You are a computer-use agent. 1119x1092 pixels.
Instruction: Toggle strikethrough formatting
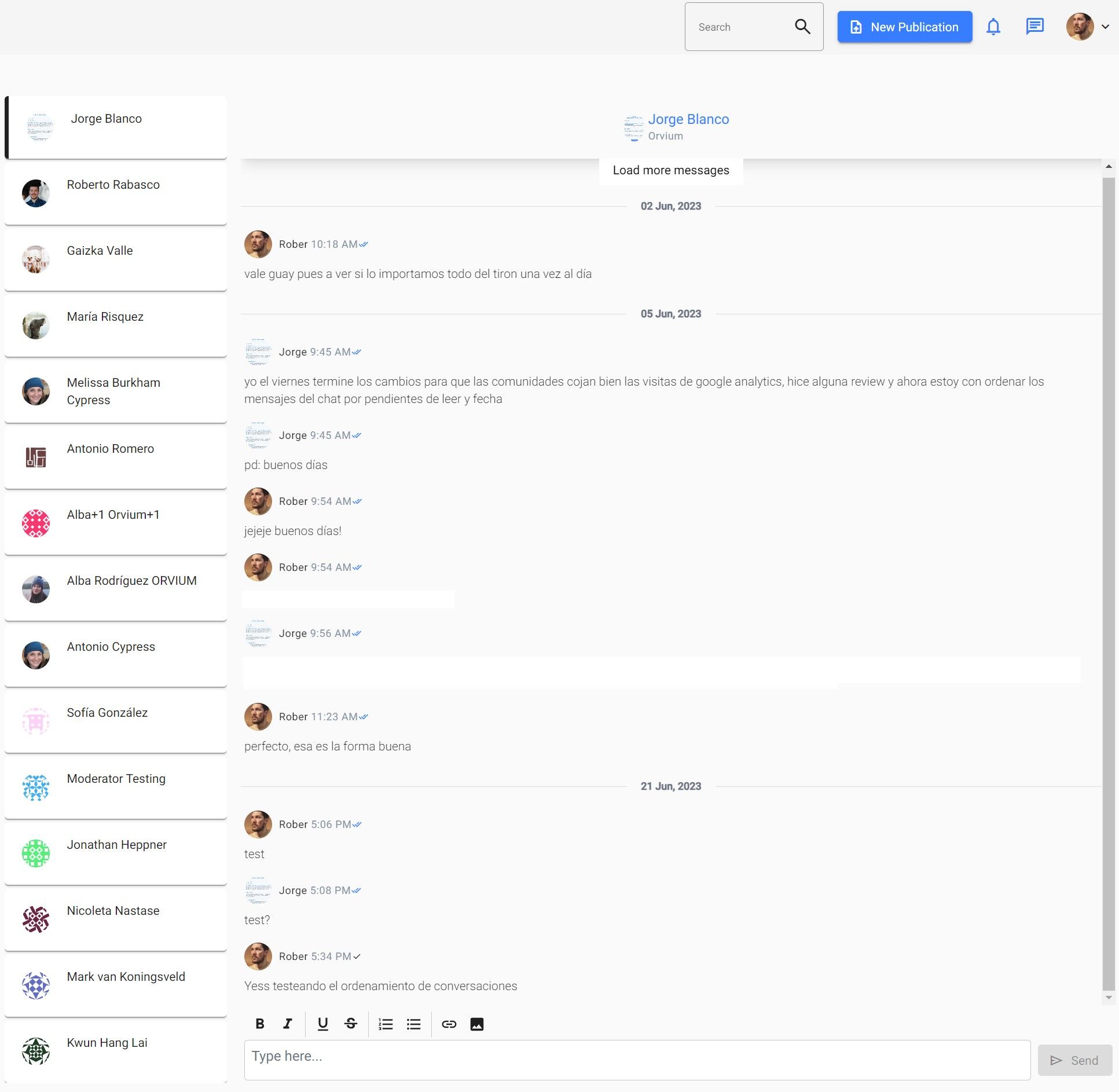[x=351, y=1024]
